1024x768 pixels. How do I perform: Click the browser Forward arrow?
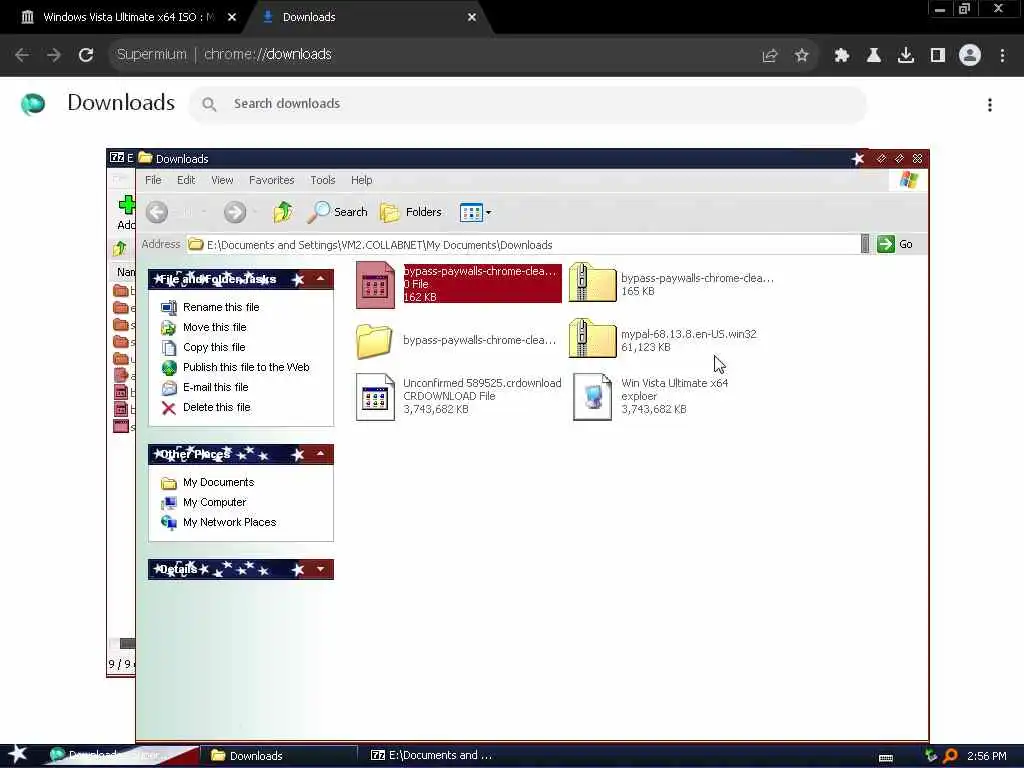[x=54, y=55]
